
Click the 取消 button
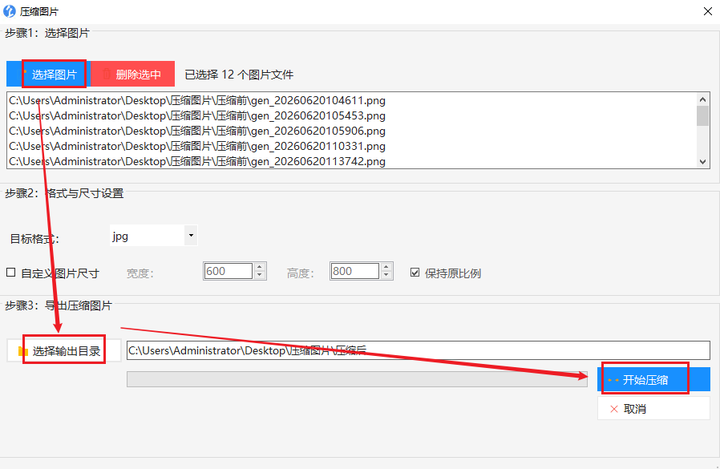coord(653,408)
